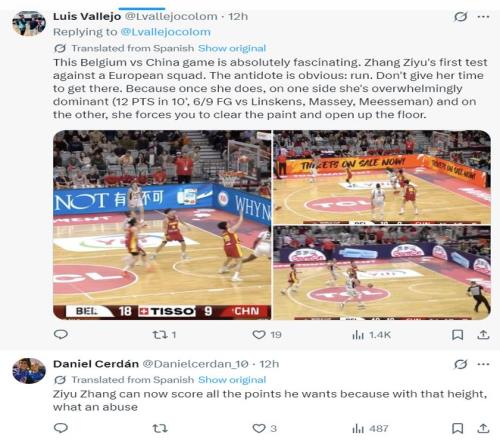Open Luis Vallejo's profile avatar
The image size is (500, 440).
point(29,23)
